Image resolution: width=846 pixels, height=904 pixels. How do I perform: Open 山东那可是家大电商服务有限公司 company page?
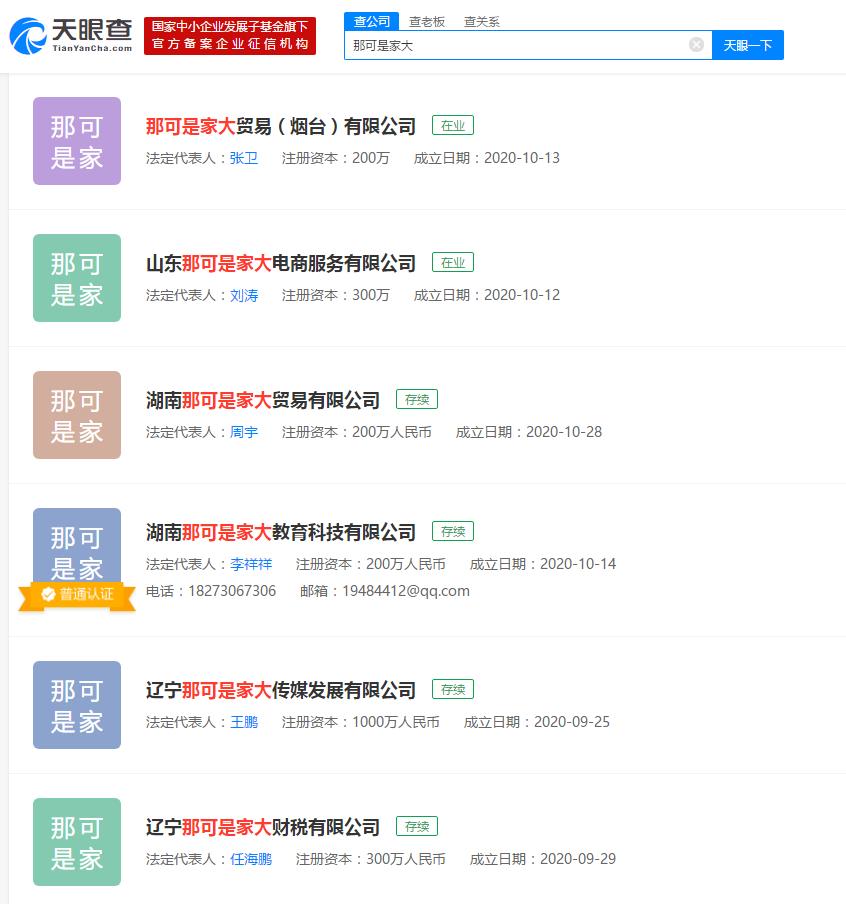pos(280,263)
